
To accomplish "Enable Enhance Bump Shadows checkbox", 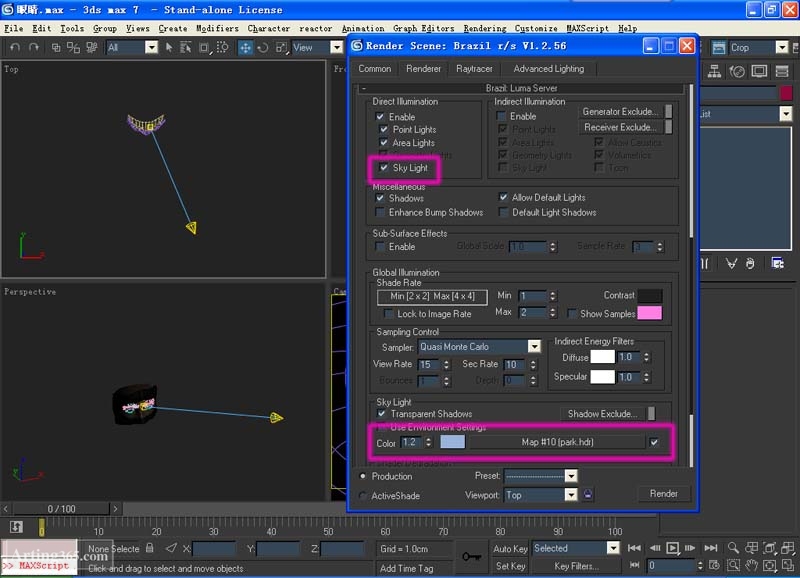I will (380, 212).
